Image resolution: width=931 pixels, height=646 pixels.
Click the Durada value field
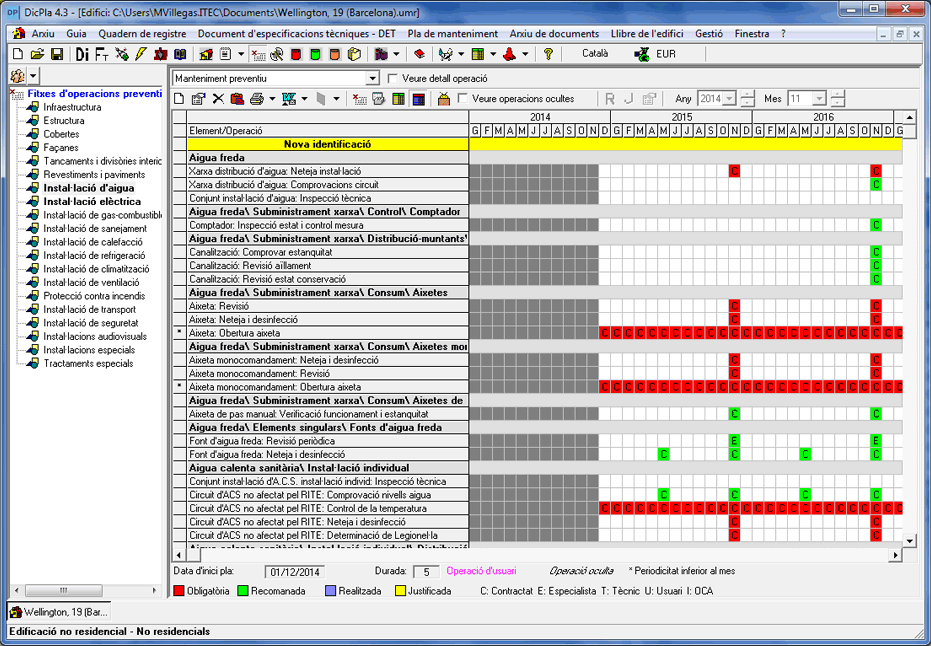point(426,572)
